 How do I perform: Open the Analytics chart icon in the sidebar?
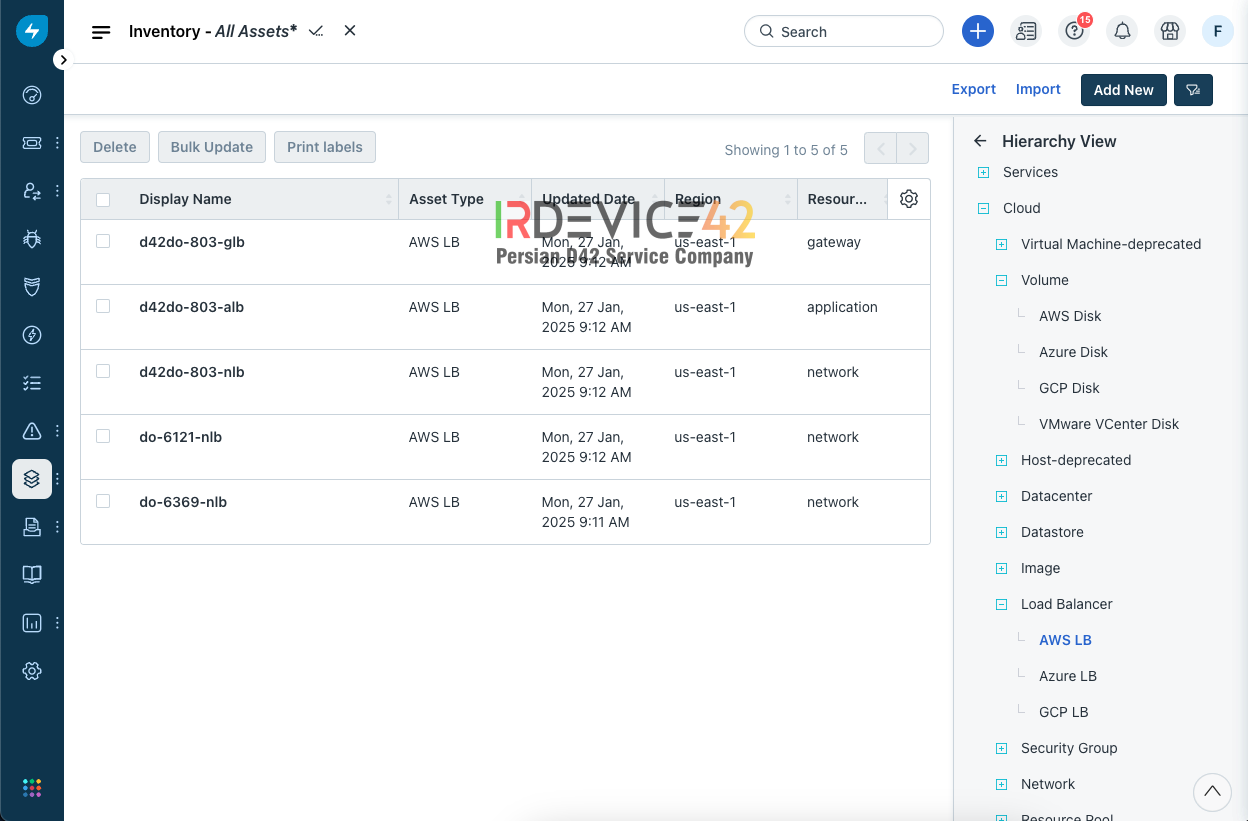32,622
